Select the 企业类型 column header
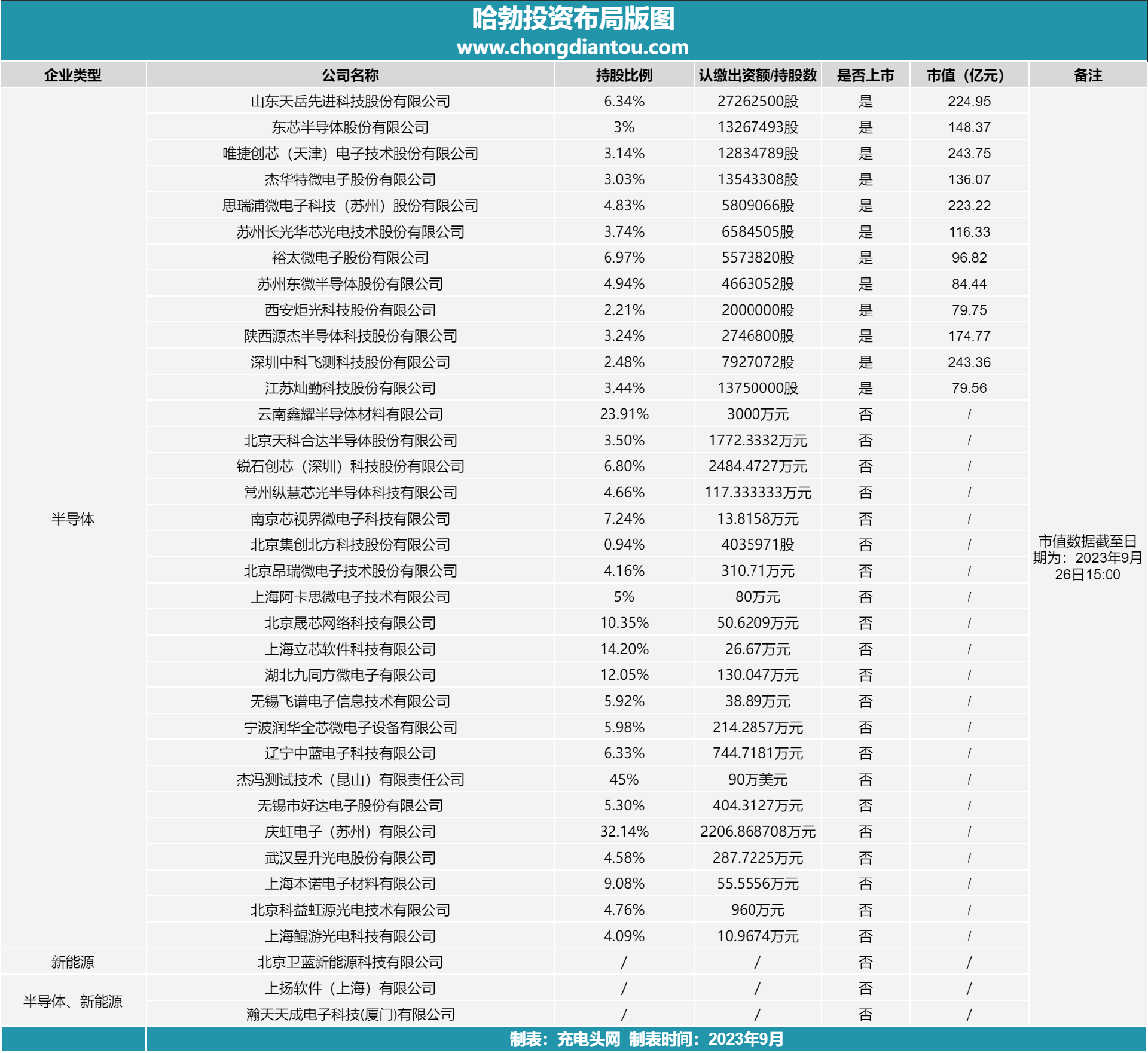 click(x=73, y=75)
